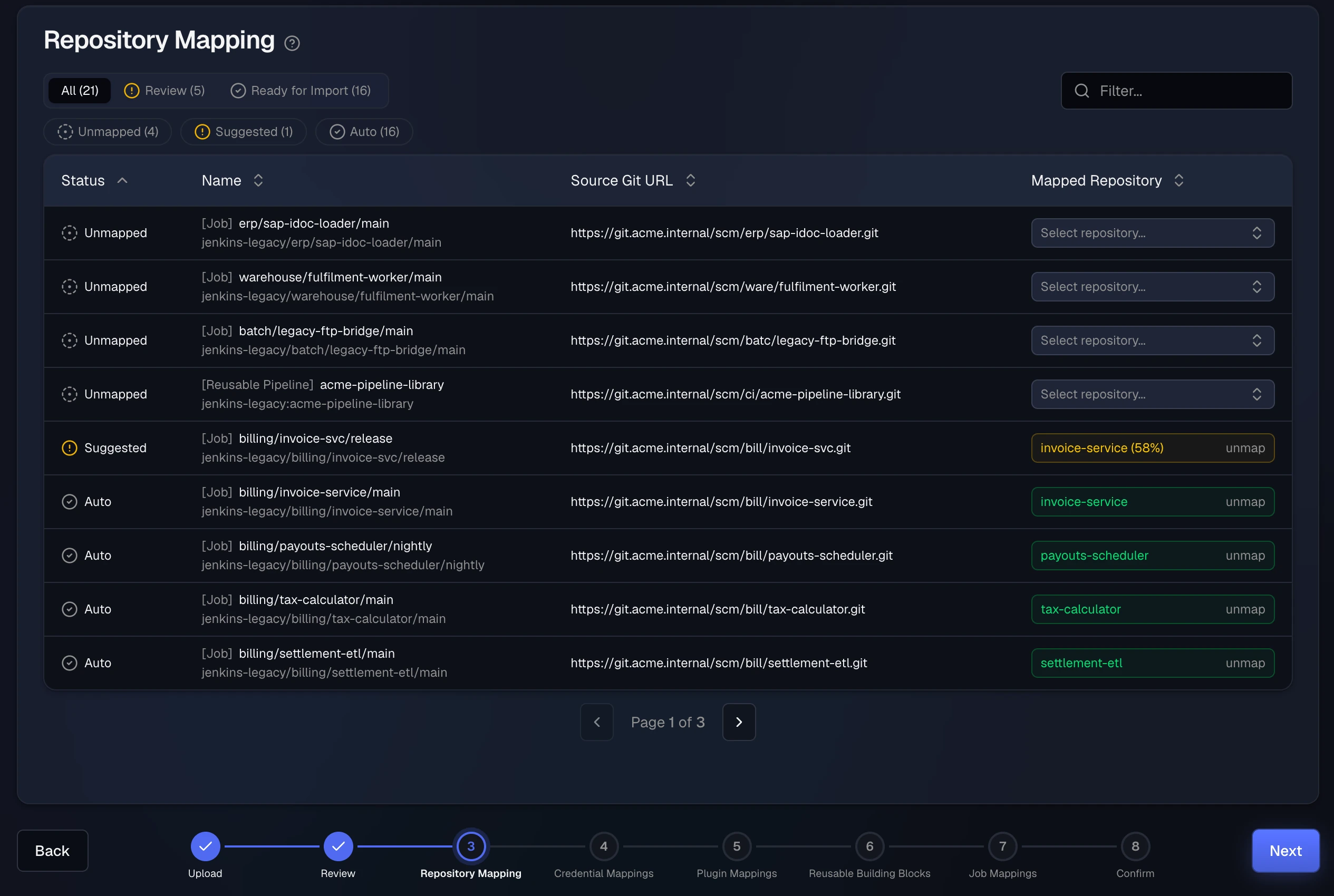Click the help icon beside Repository Mapping
This screenshot has width=1334, height=896.
[292, 43]
